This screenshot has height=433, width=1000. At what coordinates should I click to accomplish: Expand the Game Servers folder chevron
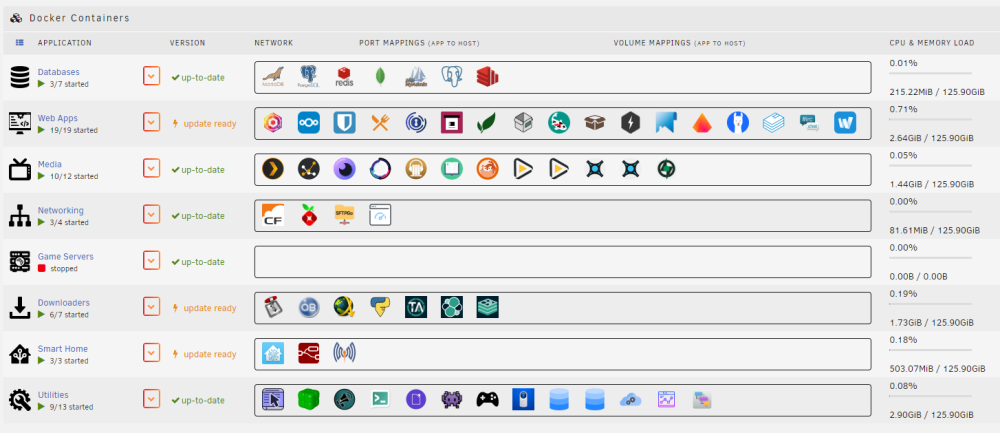151,261
